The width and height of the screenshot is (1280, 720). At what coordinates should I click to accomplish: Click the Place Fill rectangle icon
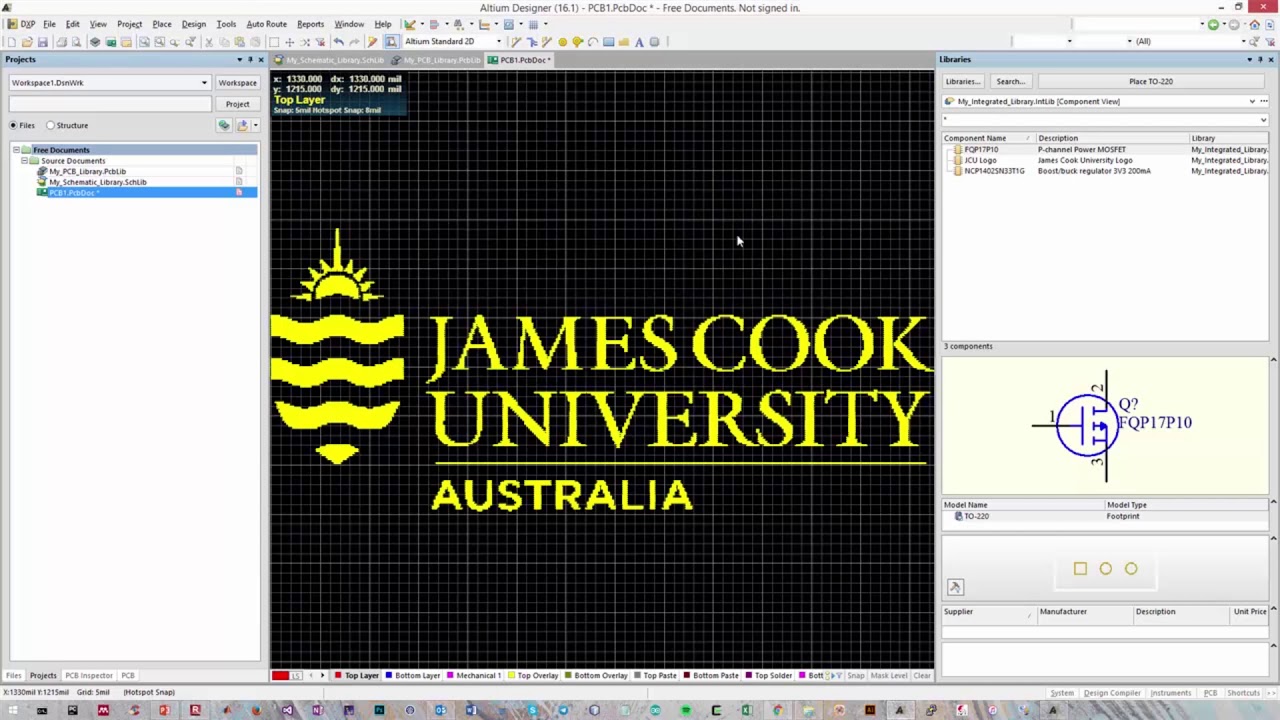(608, 42)
